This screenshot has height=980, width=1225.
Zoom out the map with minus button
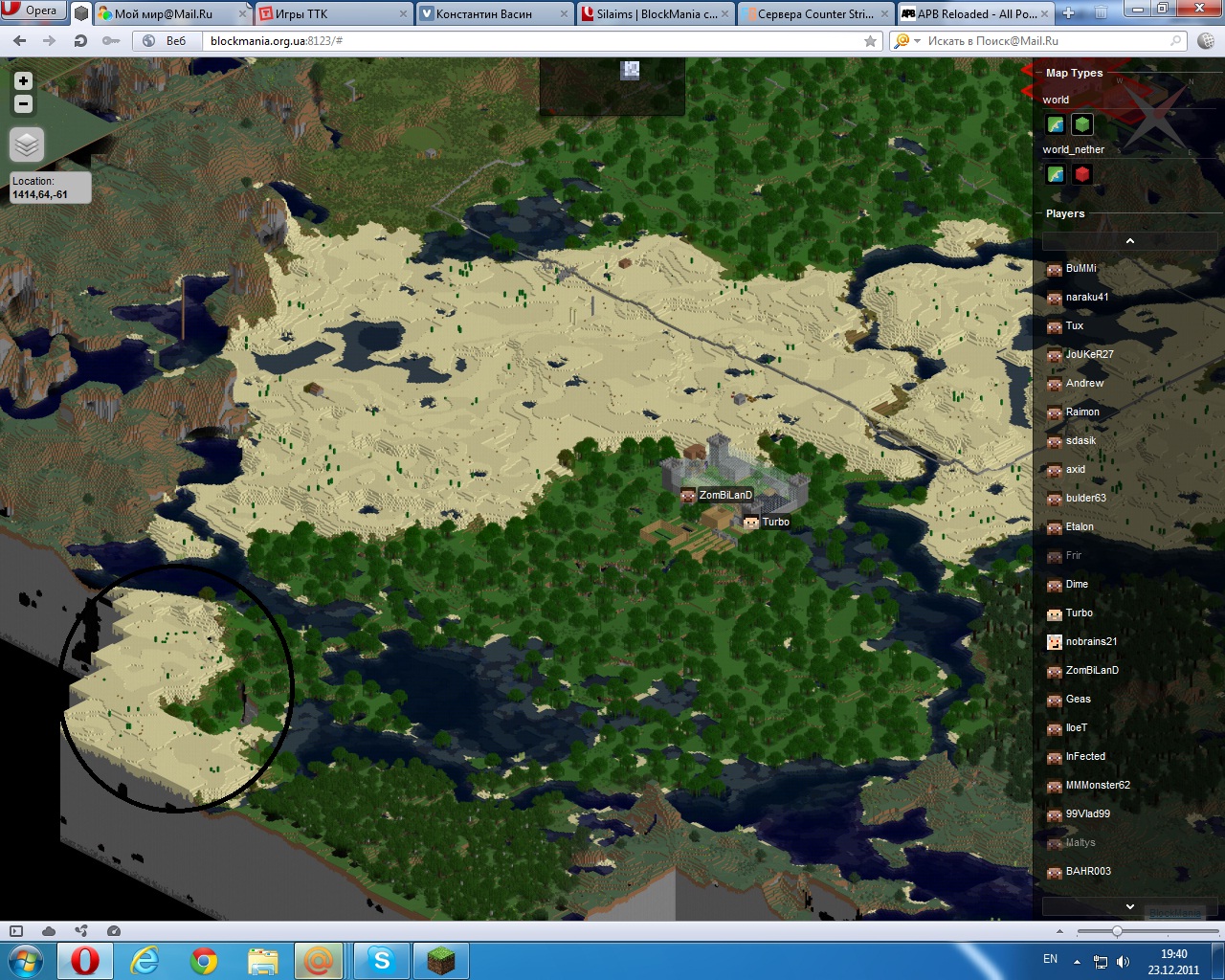(23, 103)
